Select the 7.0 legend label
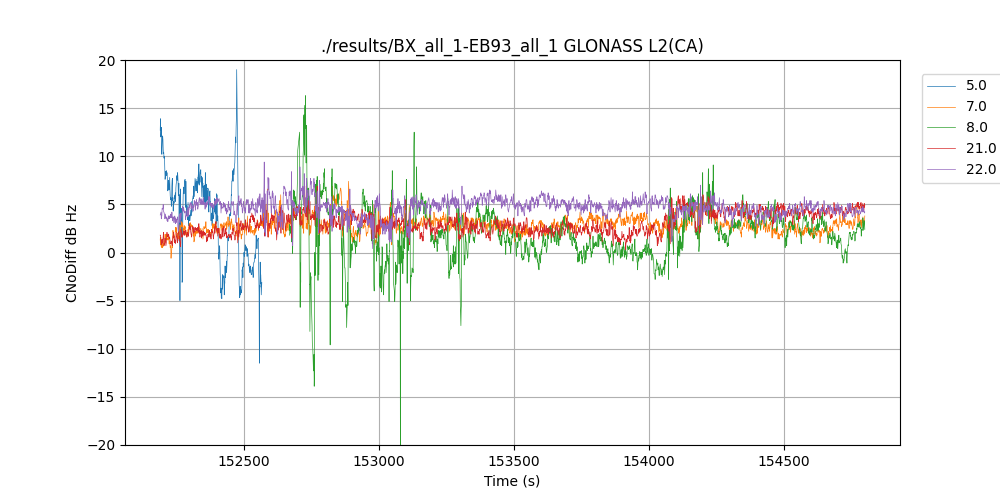This screenshot has height=500, width=1000. (976, 107)
